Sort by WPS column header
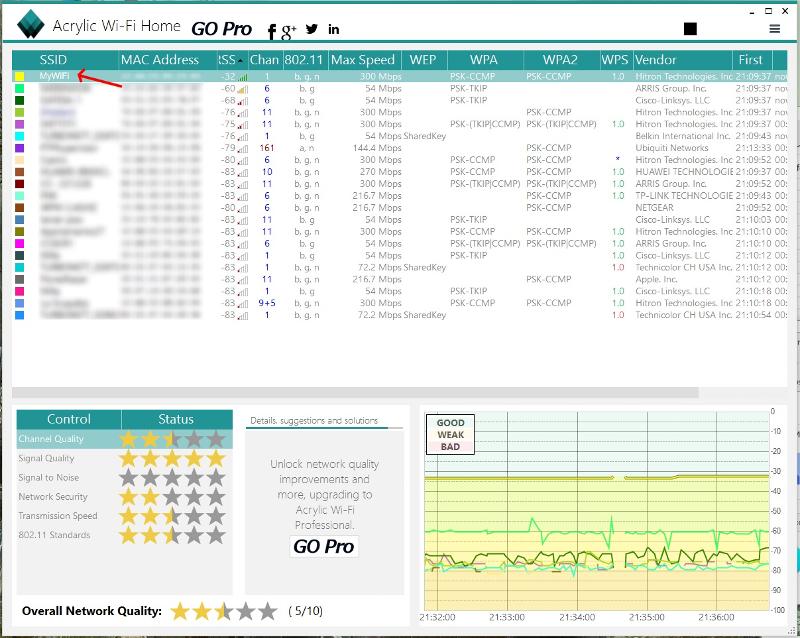The height and width of the screenshot is (638, 800). (616, 60)
